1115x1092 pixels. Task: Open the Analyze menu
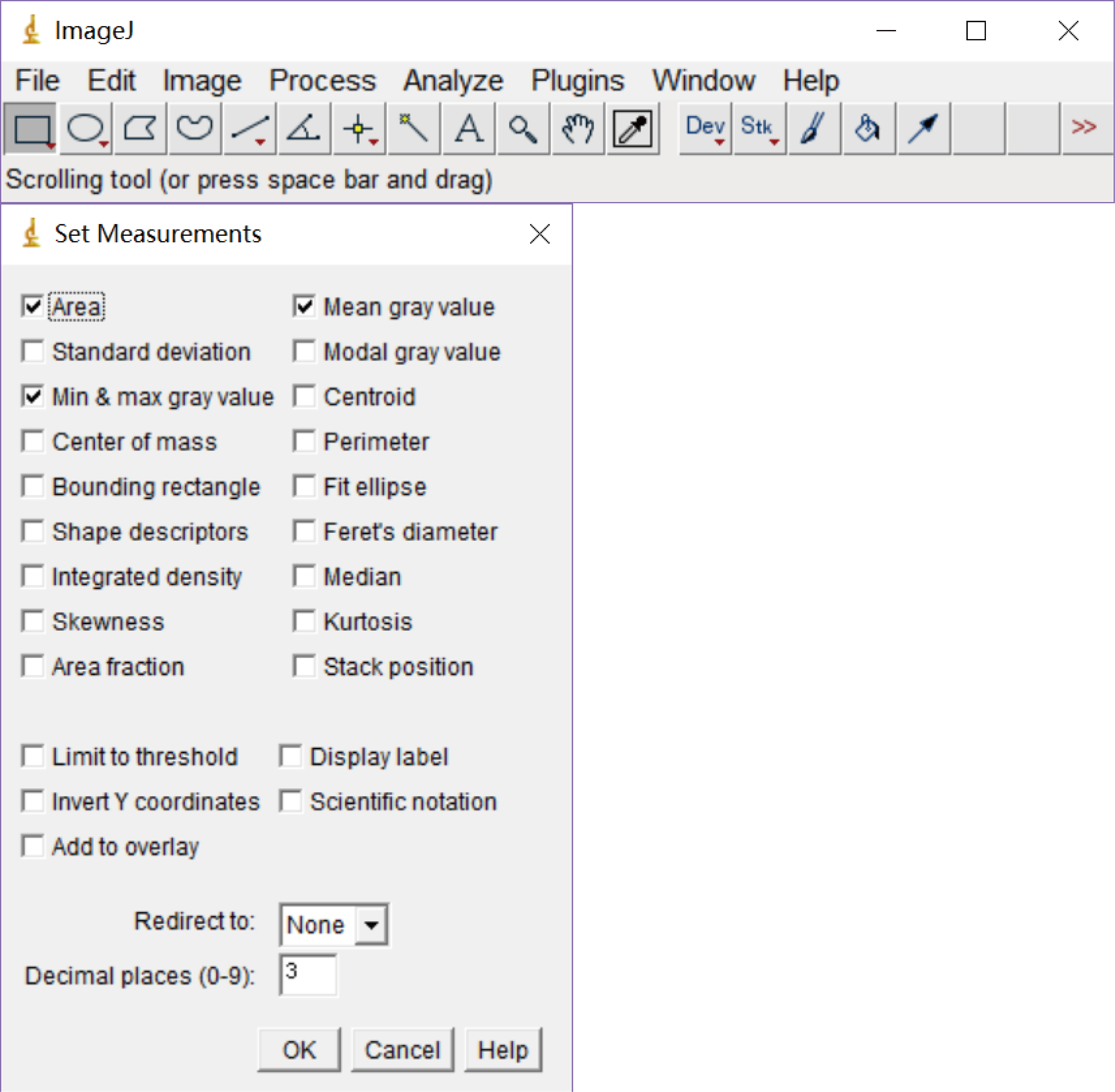pos(453,80)
